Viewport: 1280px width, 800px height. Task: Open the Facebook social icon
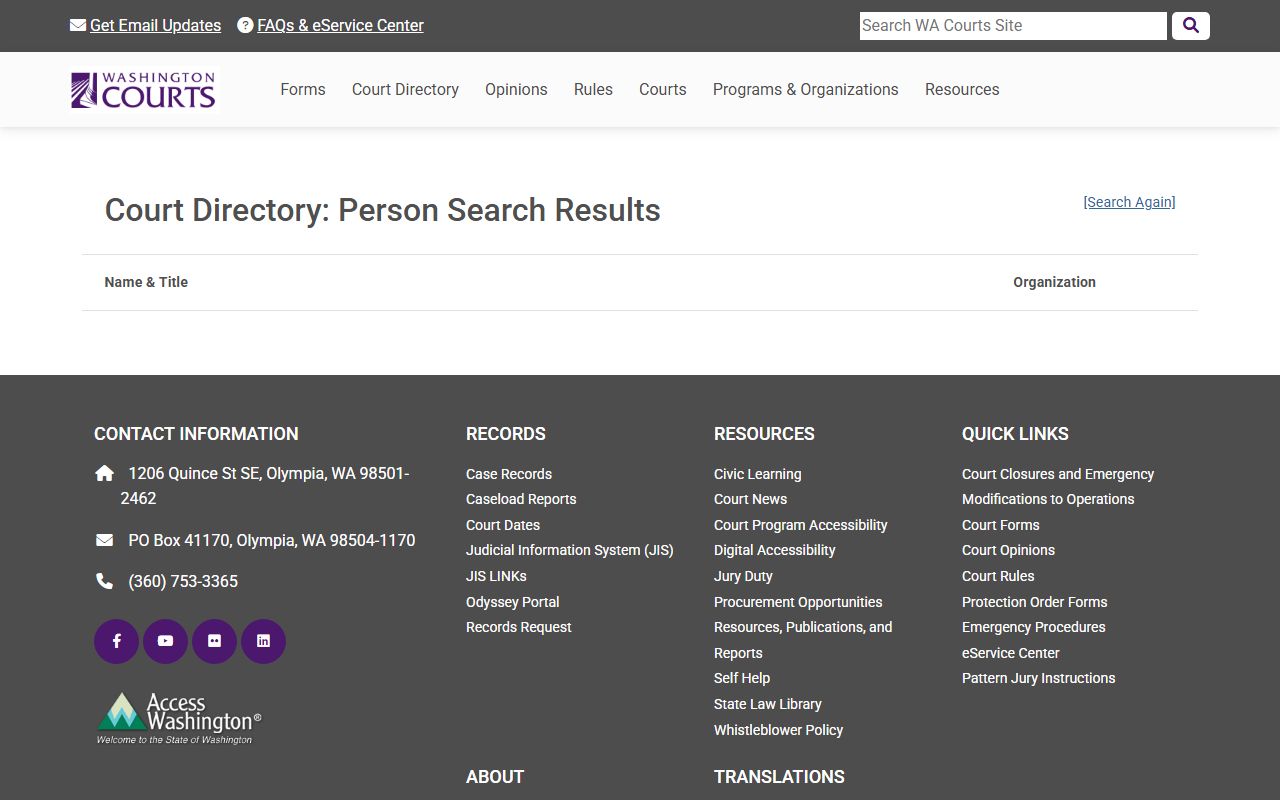click(x=116, y=641)
